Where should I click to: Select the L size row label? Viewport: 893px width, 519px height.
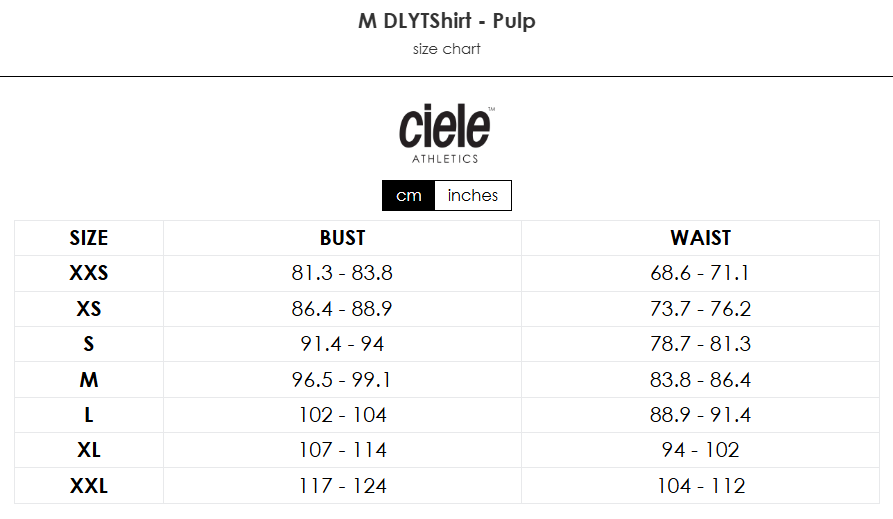89,415
